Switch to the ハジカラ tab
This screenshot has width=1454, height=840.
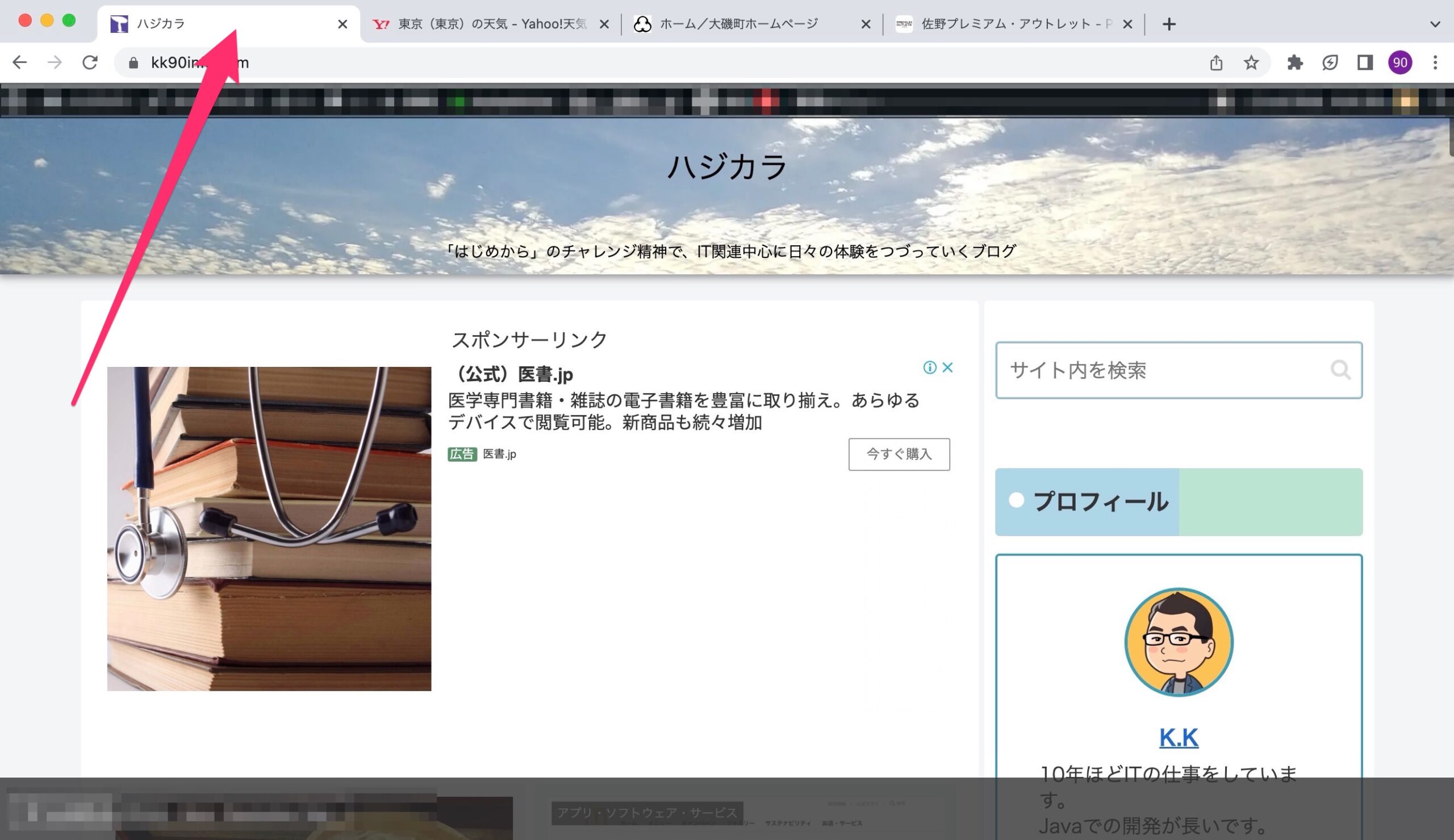[x=228, y=24]
